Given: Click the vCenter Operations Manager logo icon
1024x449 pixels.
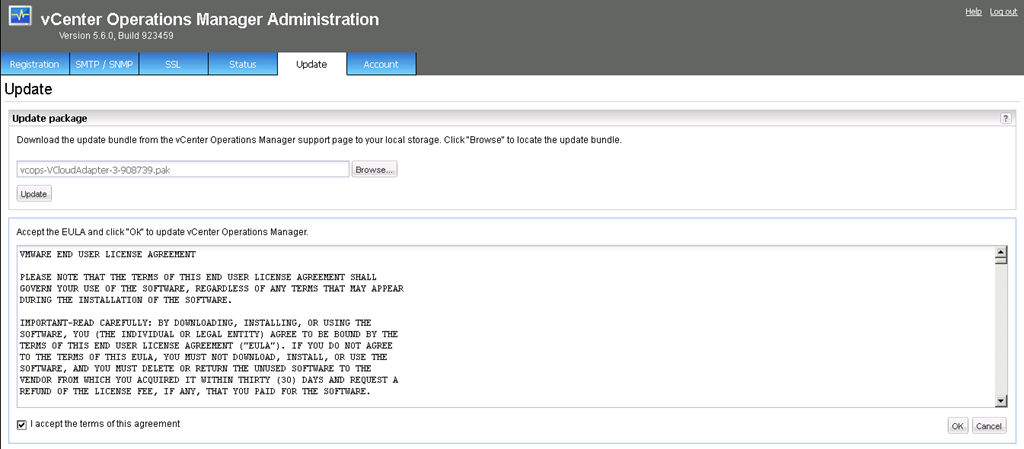Looking at the screenshot, I should (21, 21).
